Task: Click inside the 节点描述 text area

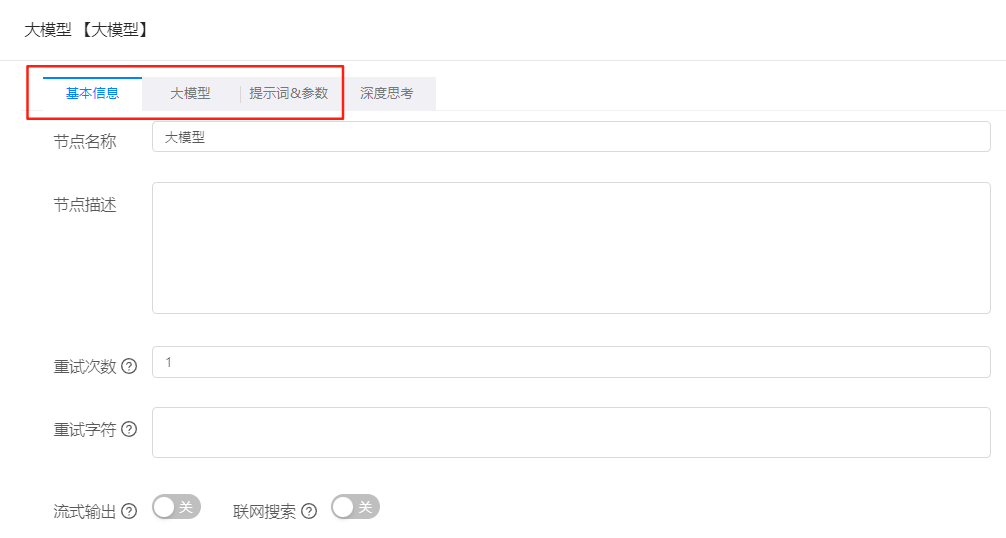Action: pos(571,248)
